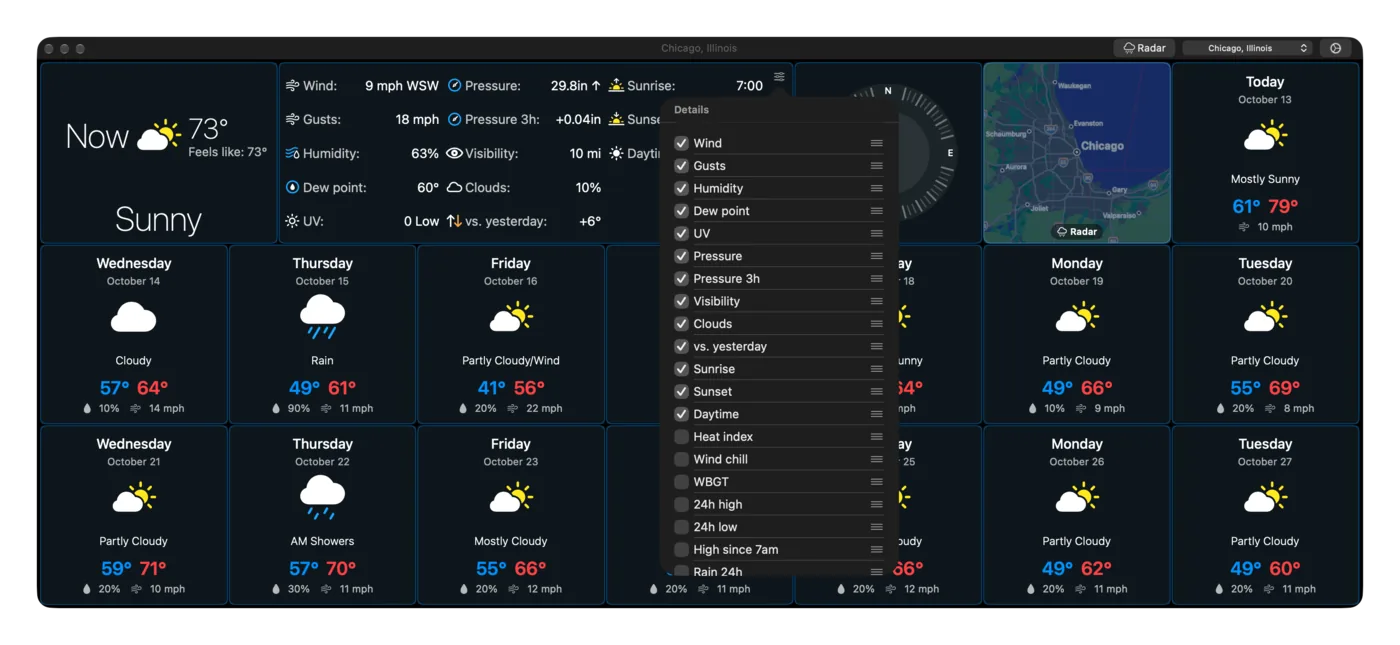The height and width of the screenshot is (645, 1400).
Task: Click the 7:00 sunrise time value
Action: 749,86
